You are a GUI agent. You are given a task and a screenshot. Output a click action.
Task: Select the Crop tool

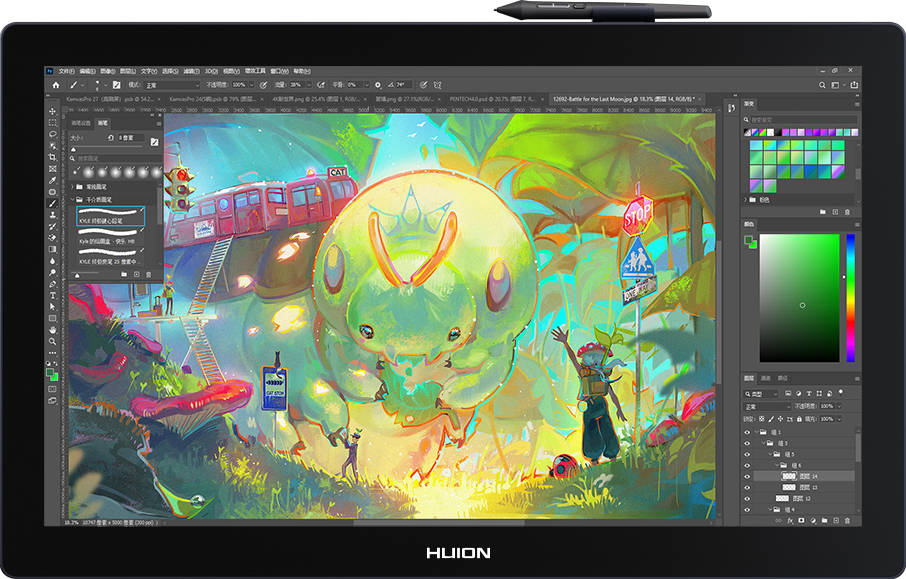(53, 157)
